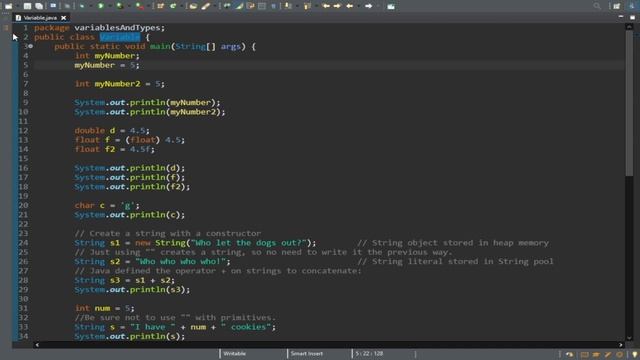Click the Last Edit Location arrow
Screen dimensions: 640x360
326,6
